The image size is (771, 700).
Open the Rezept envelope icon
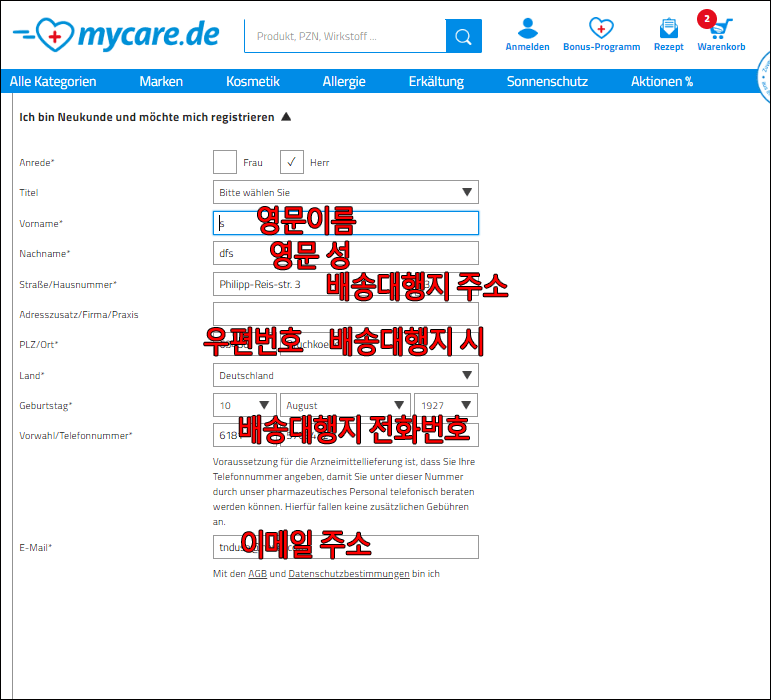click(x=668, y=28)
